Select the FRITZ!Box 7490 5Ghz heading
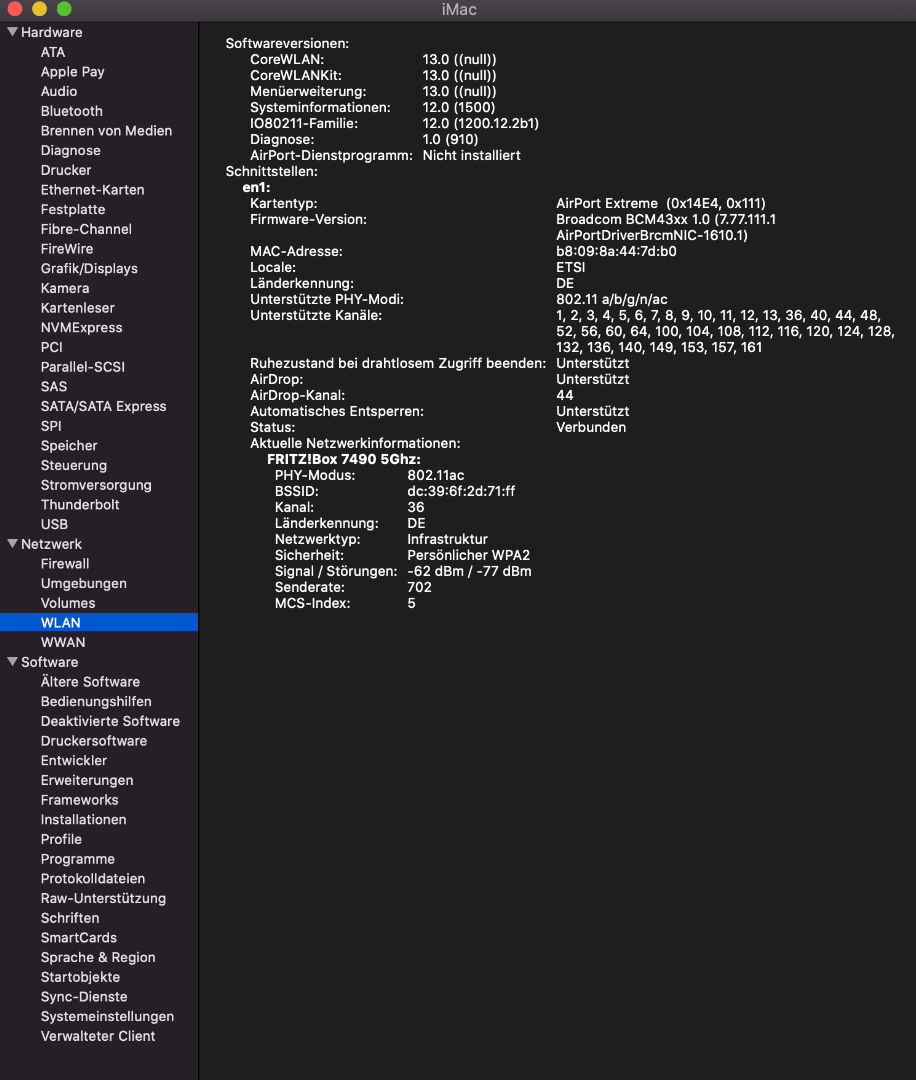Viewport: 916px width, 1080px height. pos(343,459)
